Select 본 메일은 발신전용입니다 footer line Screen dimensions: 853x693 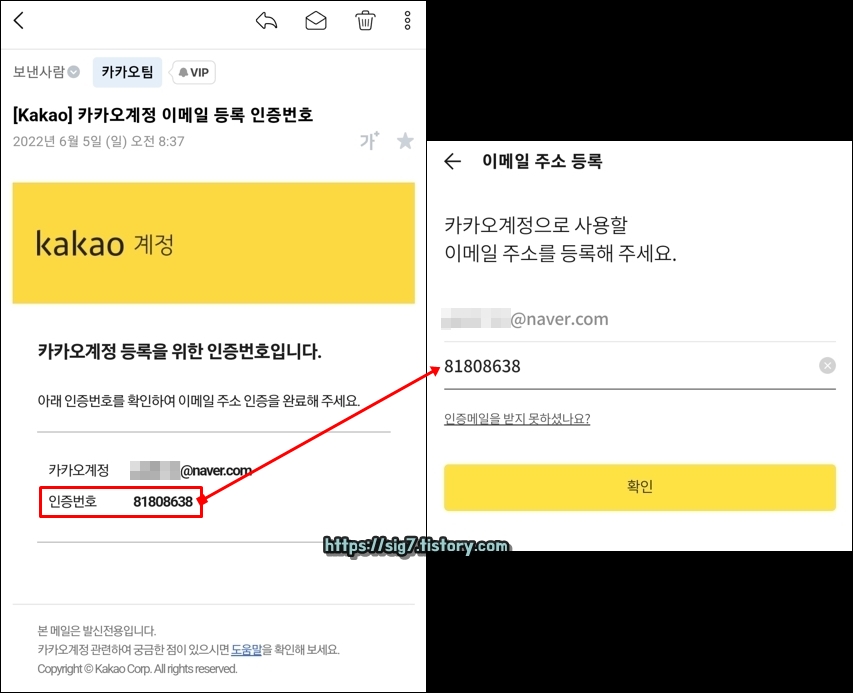click(x=97, y=631)
